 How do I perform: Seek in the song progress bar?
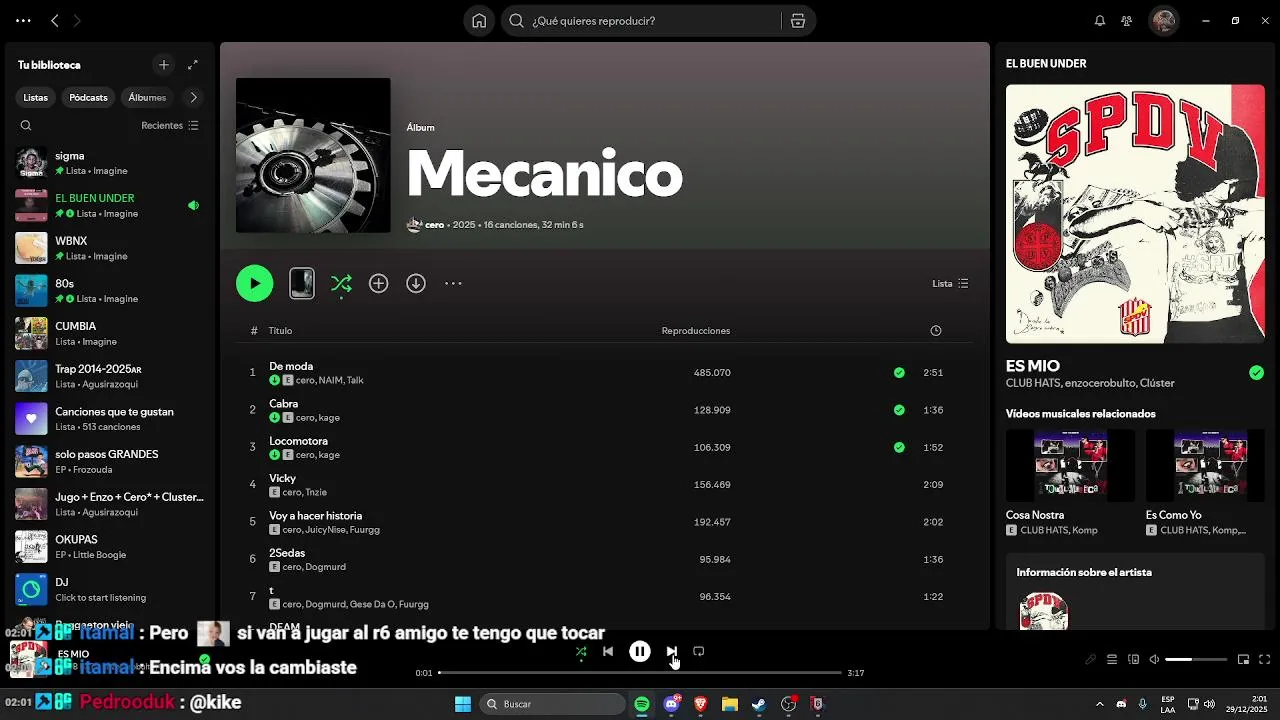[640, 673]
